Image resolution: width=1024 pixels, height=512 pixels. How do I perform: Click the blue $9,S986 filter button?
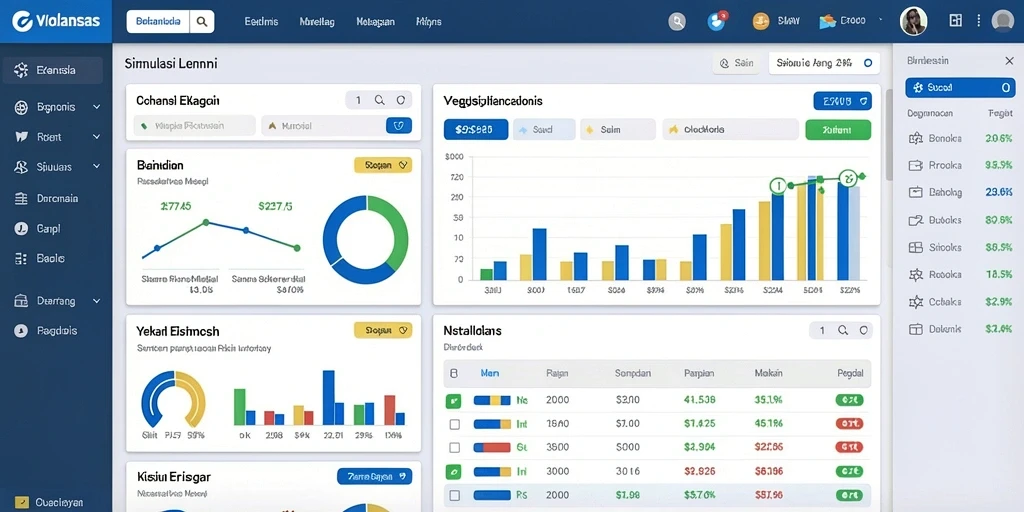(x=476, y=130)
